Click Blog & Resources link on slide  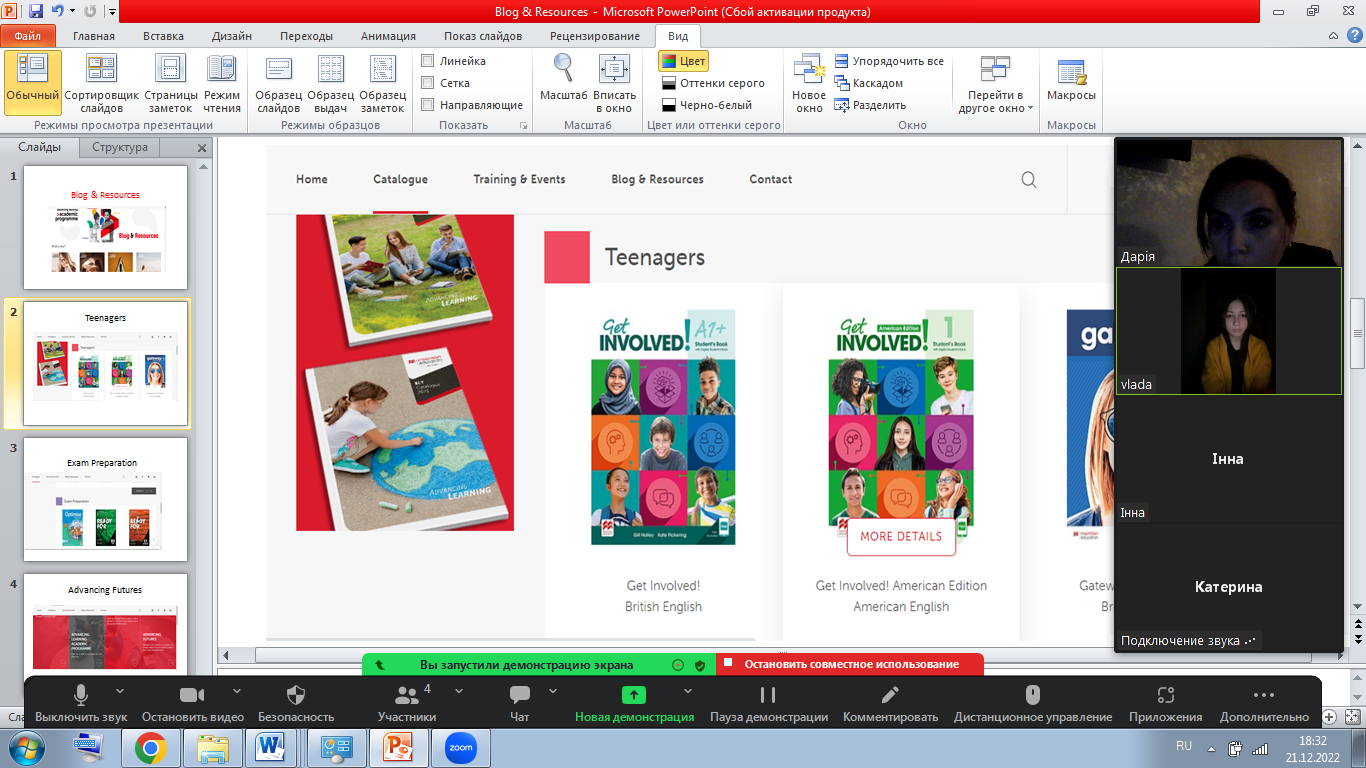pos(657,180)
